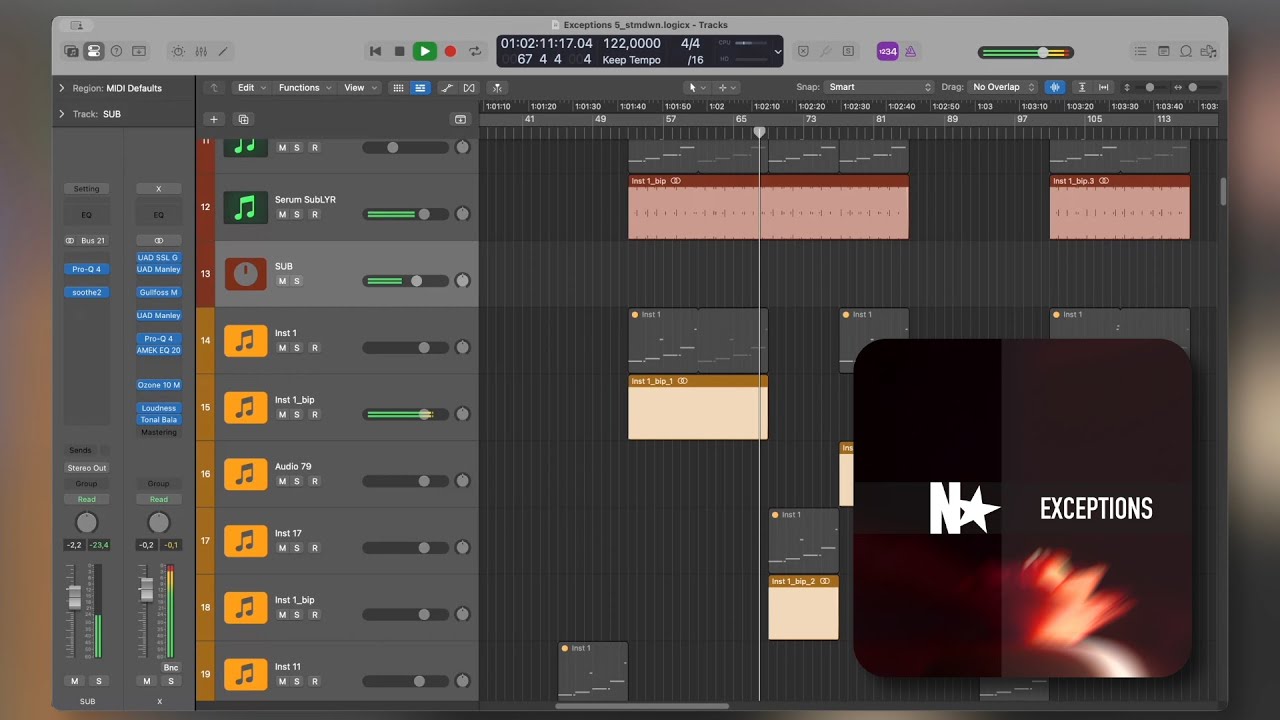Mute the Serum SubLYR track
Viewport: 1280px width, 720px height.
(282, 214)
